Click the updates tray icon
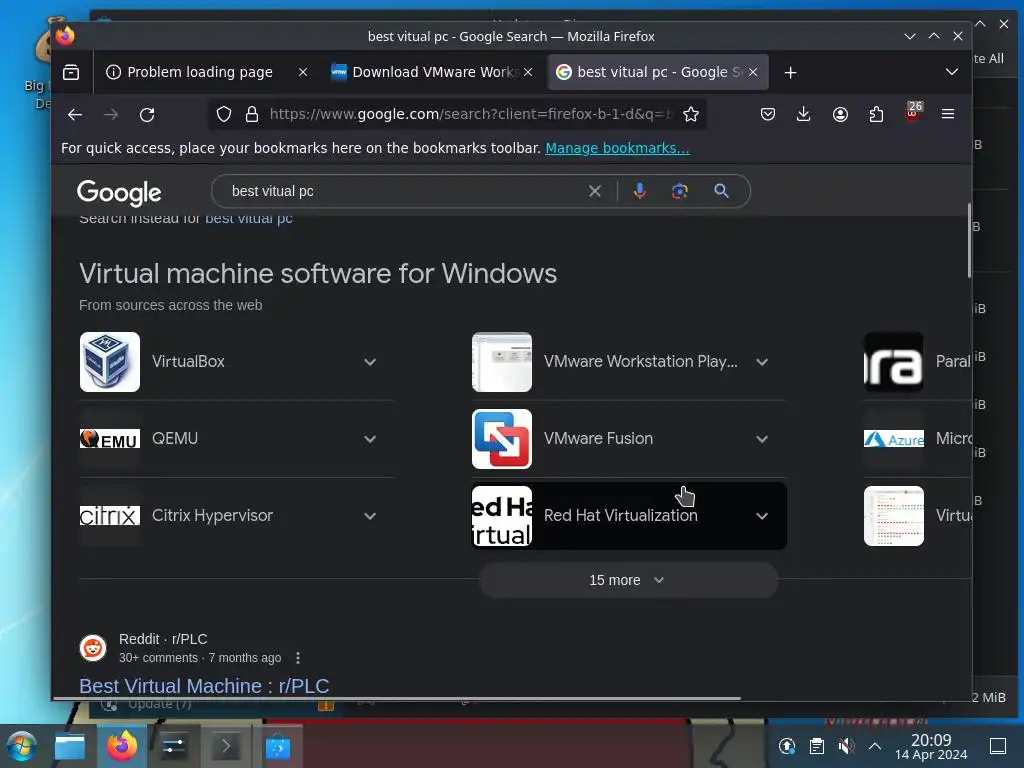 787,746
